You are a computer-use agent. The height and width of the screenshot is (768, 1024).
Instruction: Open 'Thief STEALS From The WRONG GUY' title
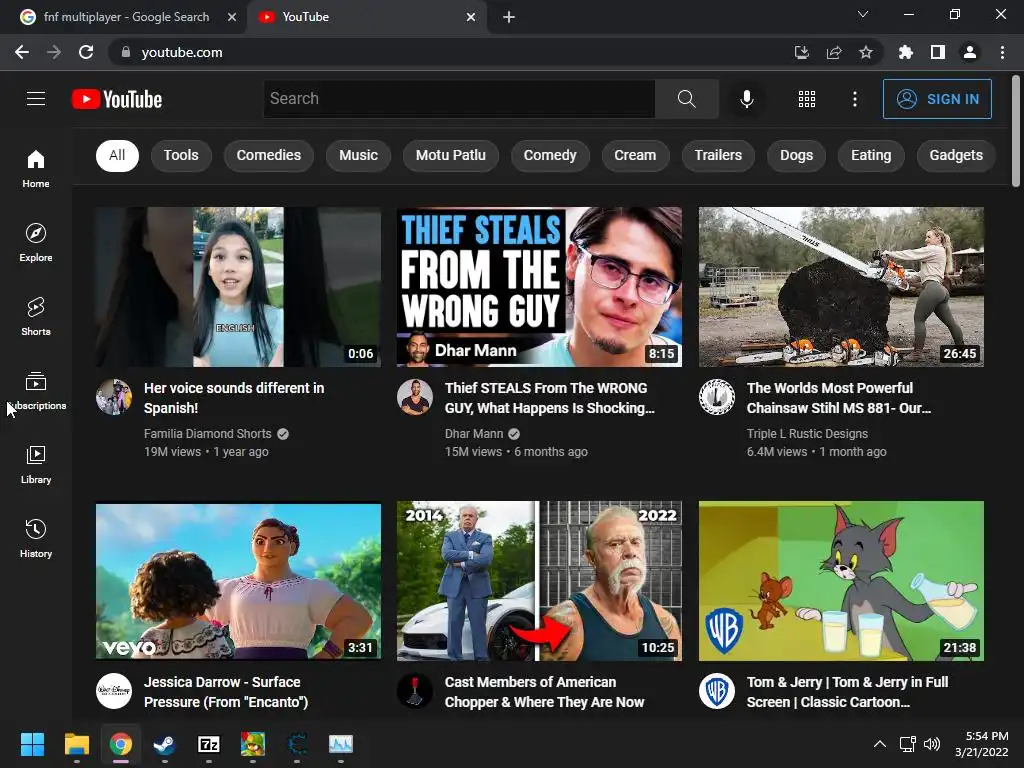(x=549, y=398)
